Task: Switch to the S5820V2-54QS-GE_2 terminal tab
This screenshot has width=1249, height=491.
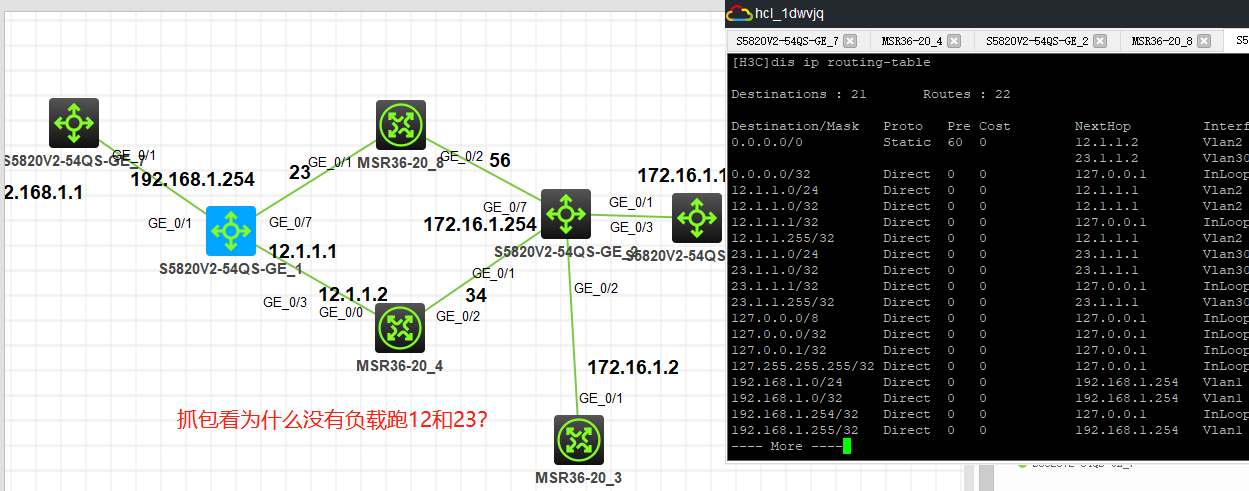Action: click(x=1038, y=41)
